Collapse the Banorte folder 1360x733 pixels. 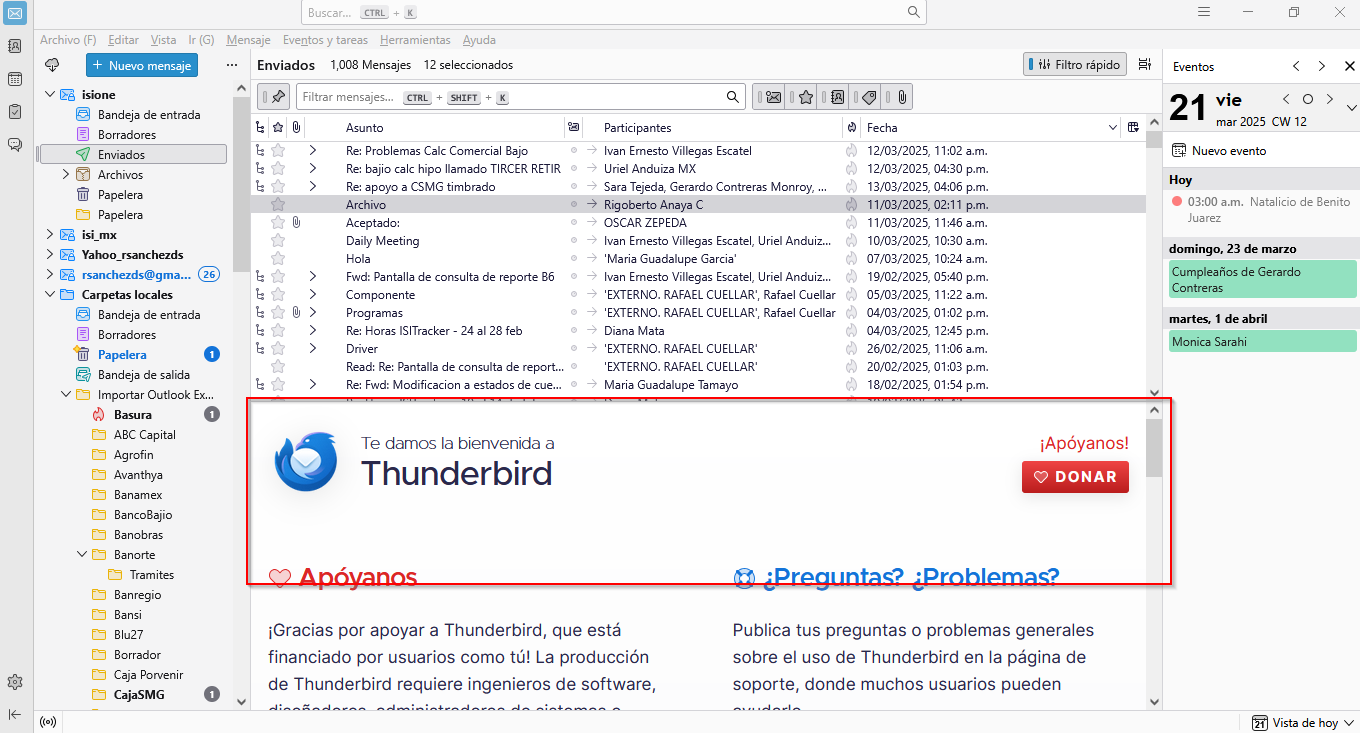[x=82, y=555]
